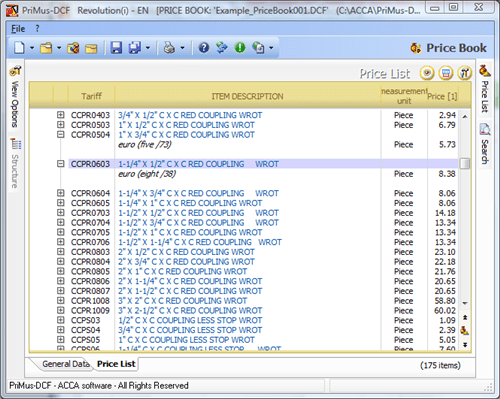Viewport: 500px width, 399px height.
Task: Click the ITEM DESCRIPTION column header
Action: tap(247, 96)
